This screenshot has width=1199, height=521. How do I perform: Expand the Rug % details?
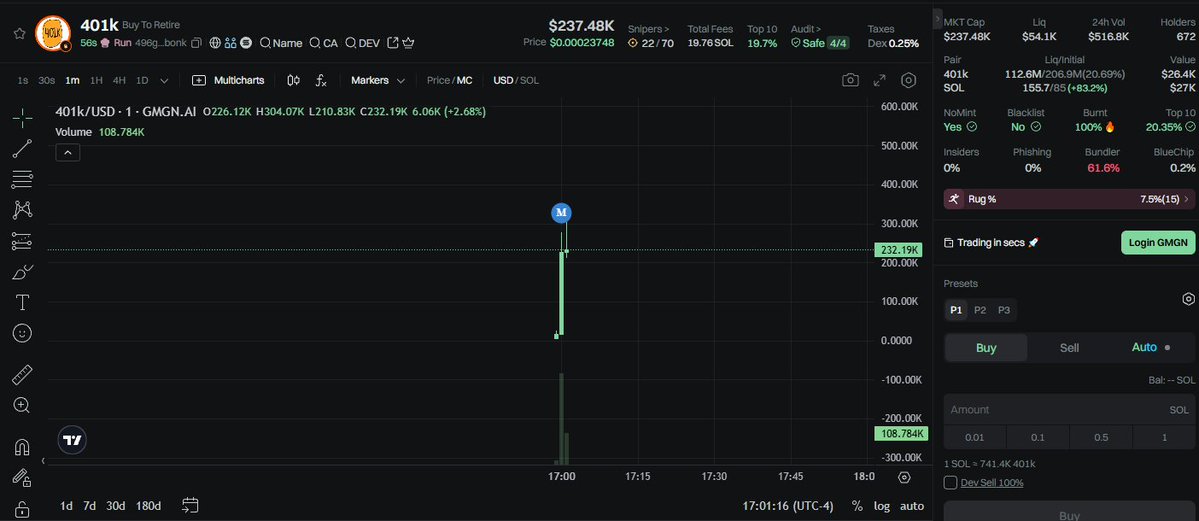tap(1069, 199)
